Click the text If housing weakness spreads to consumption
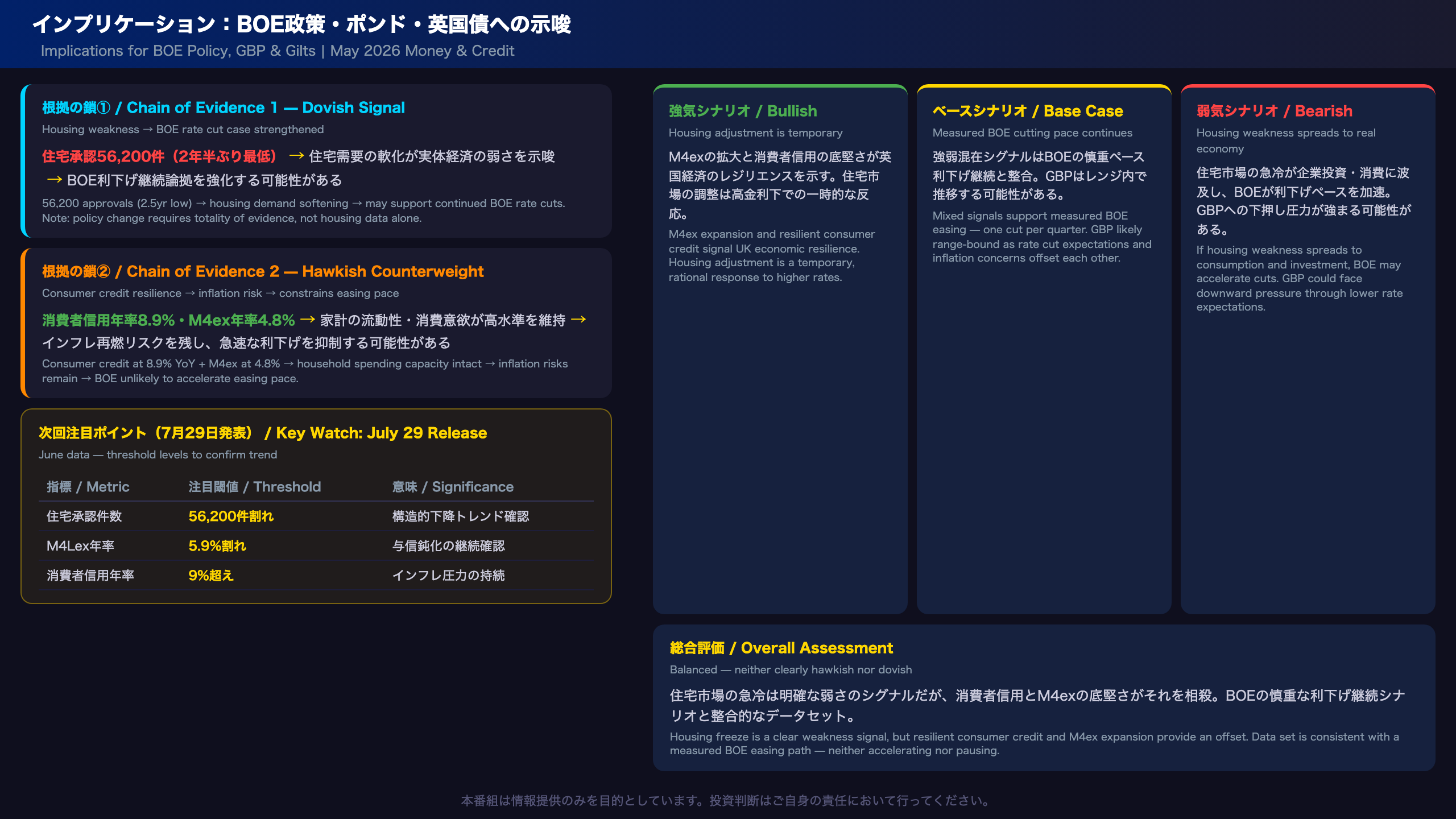The image size is (1456, 819). [1299, 279]
